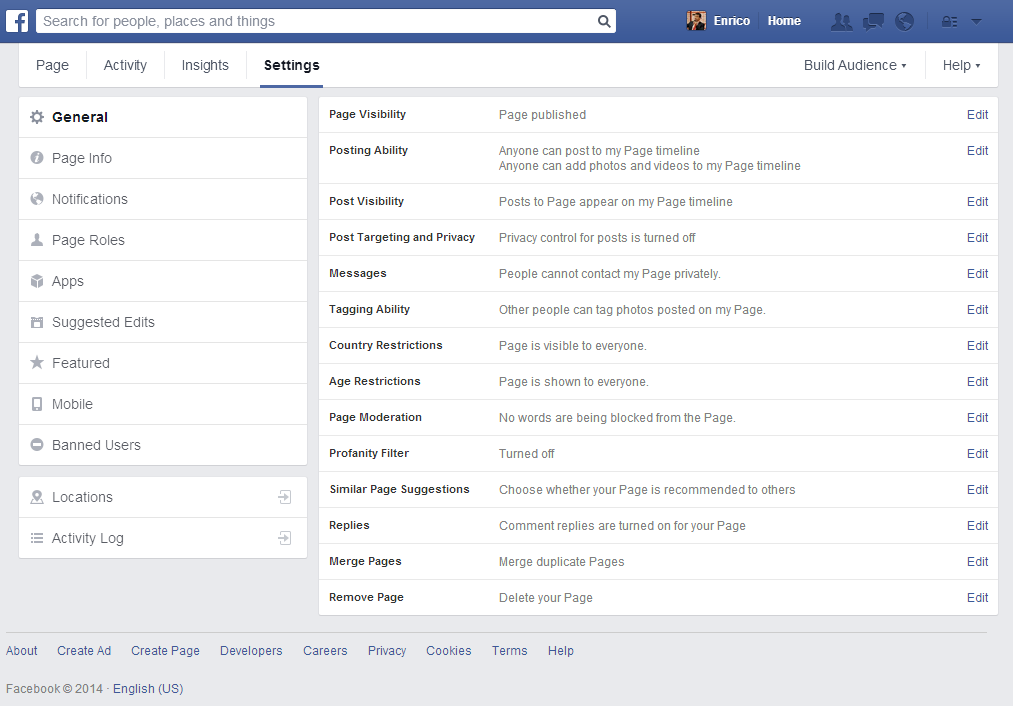Edit Similar Page Suggestions setting
1013x706 pixels.
pyautogui.click(x=977, y=490)
